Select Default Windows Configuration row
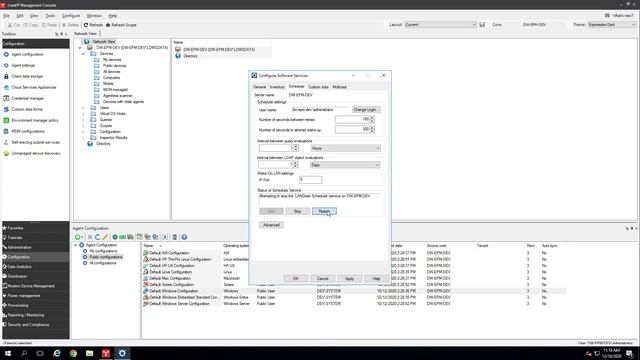Image resolution: width=640 pixels, height=360 pixels. pyautogui.click(x=354, y=291)
